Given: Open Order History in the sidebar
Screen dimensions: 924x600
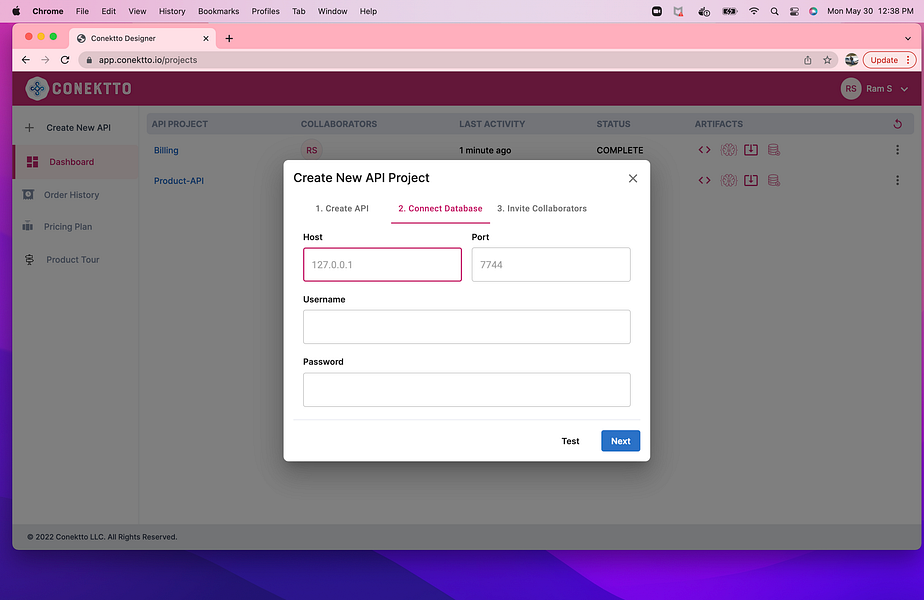Looking at the screenshot, I should pyautogui.click(x=71, y=194).
